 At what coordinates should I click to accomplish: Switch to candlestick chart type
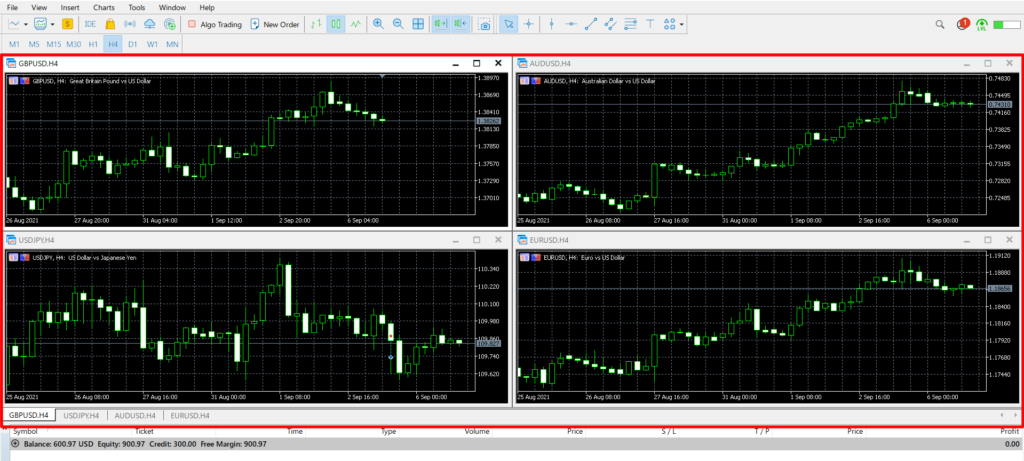[x=336, y=24]
